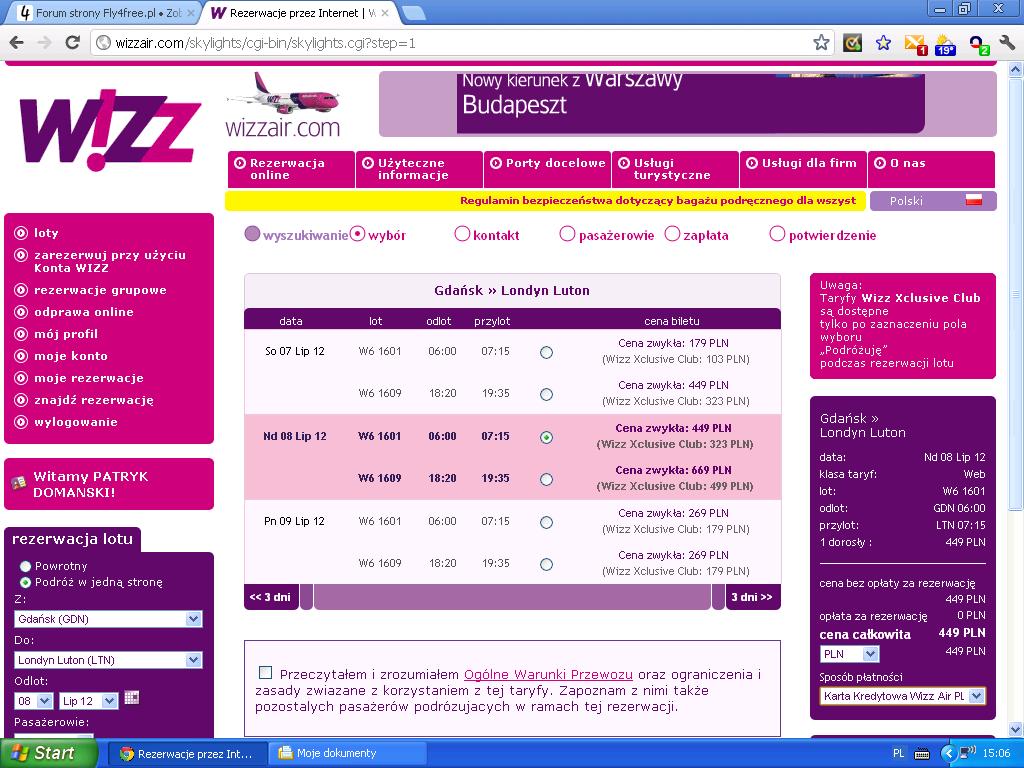Open the mail extension envelope icon

915,44
